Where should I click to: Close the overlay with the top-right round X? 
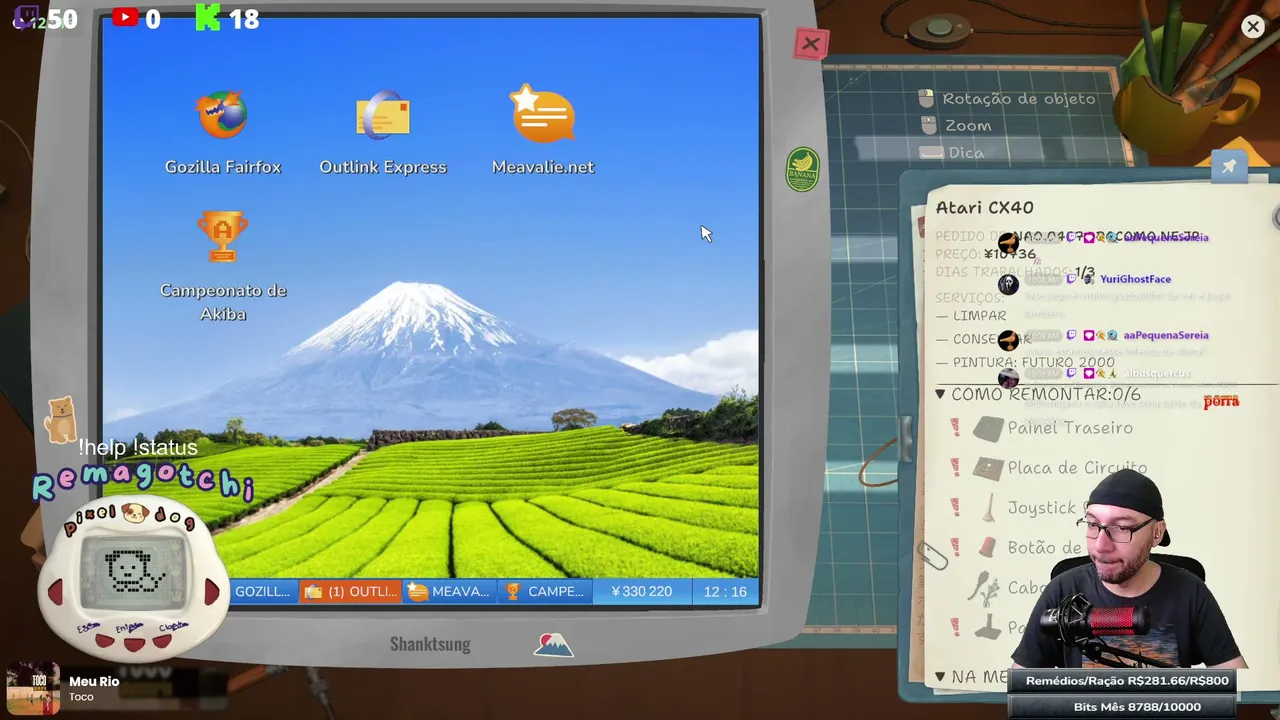click(1253, 27)
